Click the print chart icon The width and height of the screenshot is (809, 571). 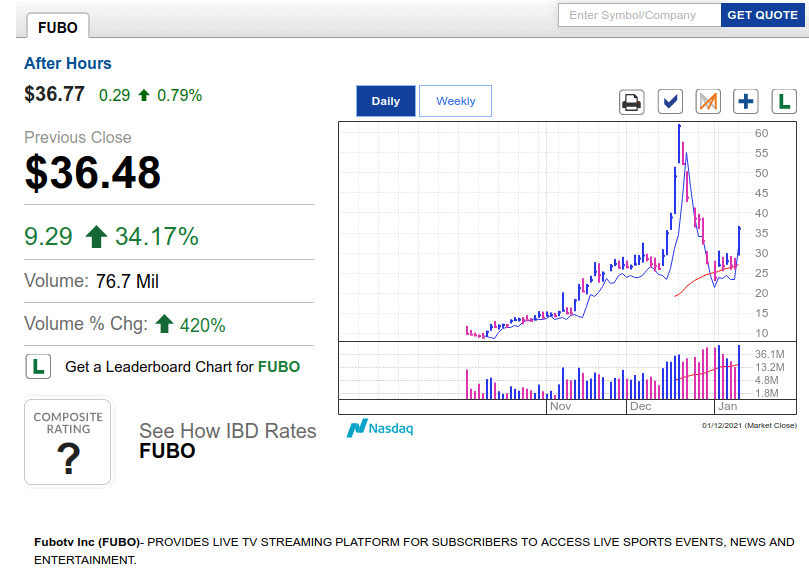(632, 102)
